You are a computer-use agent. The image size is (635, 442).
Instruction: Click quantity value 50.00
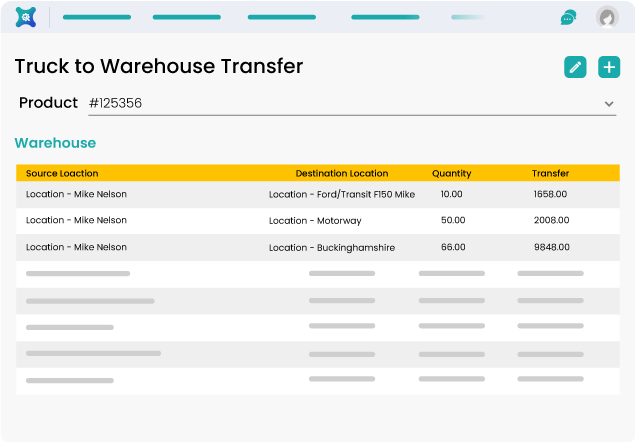pyautogui.click(x=453, y=220)
